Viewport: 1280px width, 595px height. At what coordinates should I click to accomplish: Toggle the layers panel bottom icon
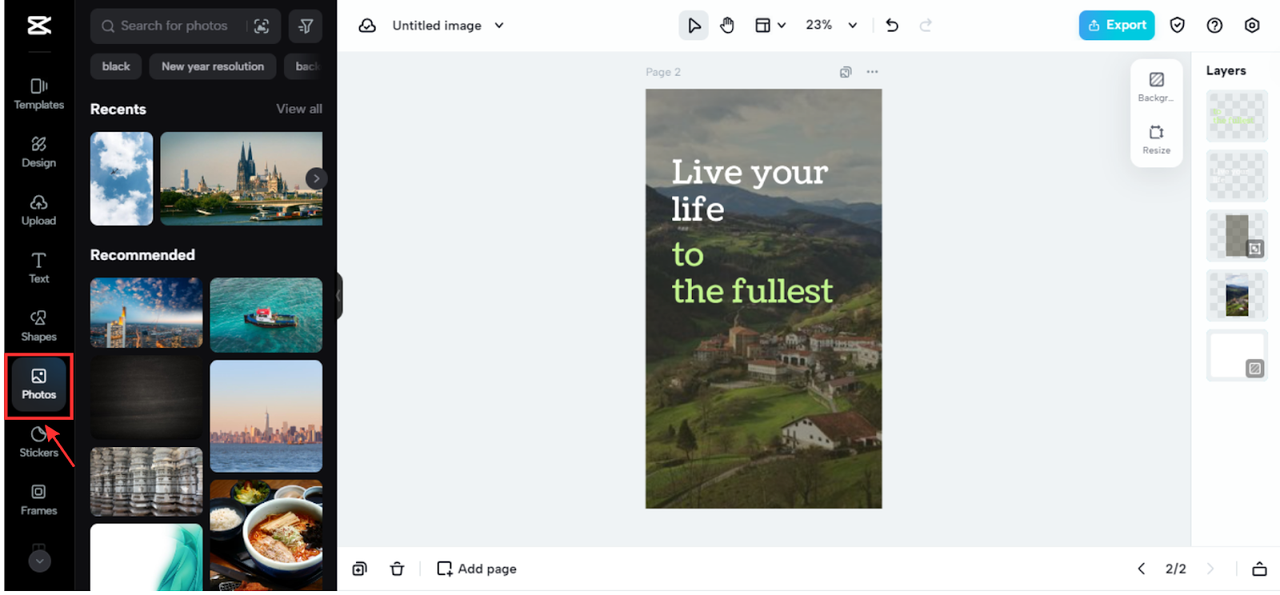tap(1259, 569)
